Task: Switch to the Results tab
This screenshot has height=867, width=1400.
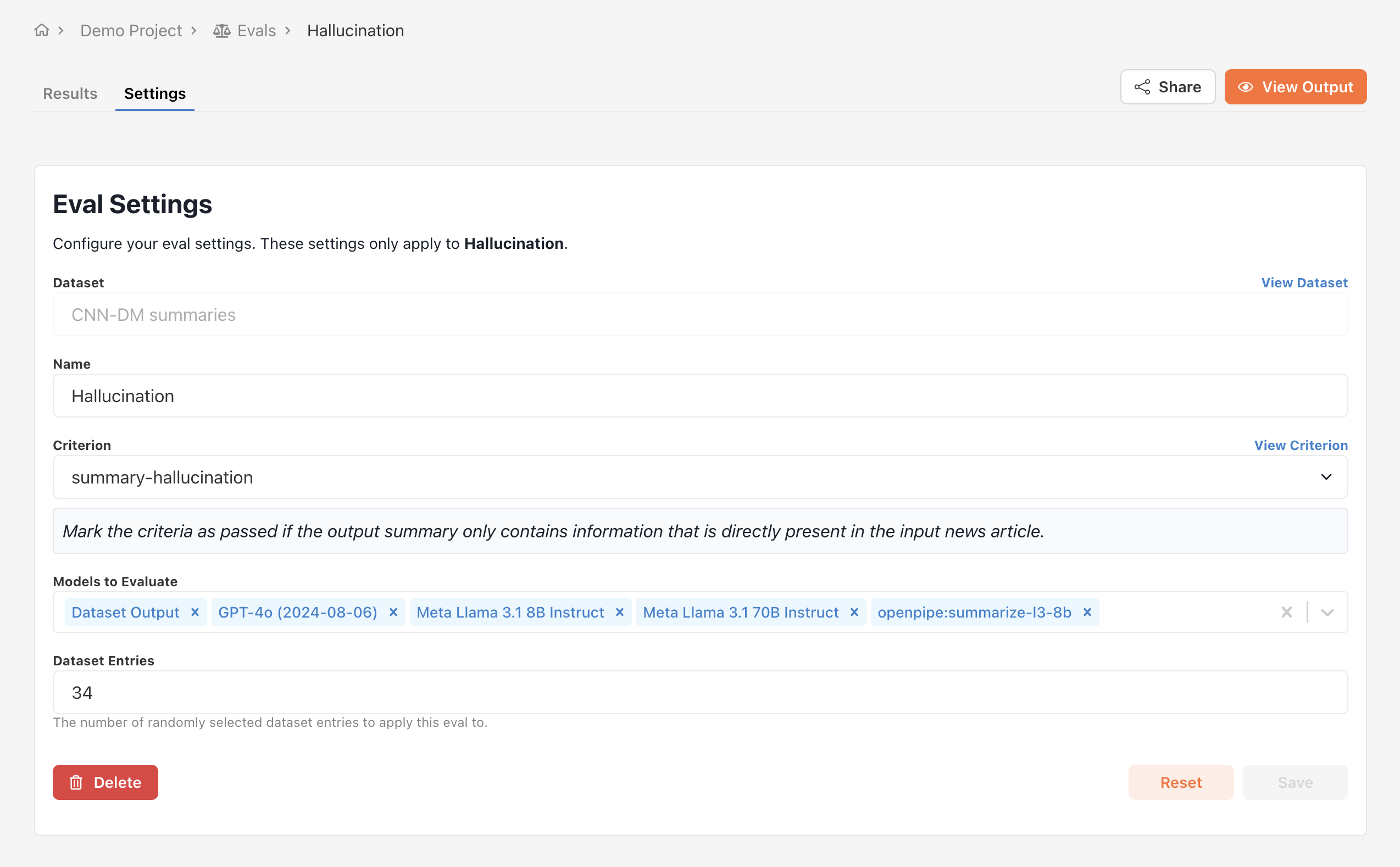Action: [x=70, y=93]
